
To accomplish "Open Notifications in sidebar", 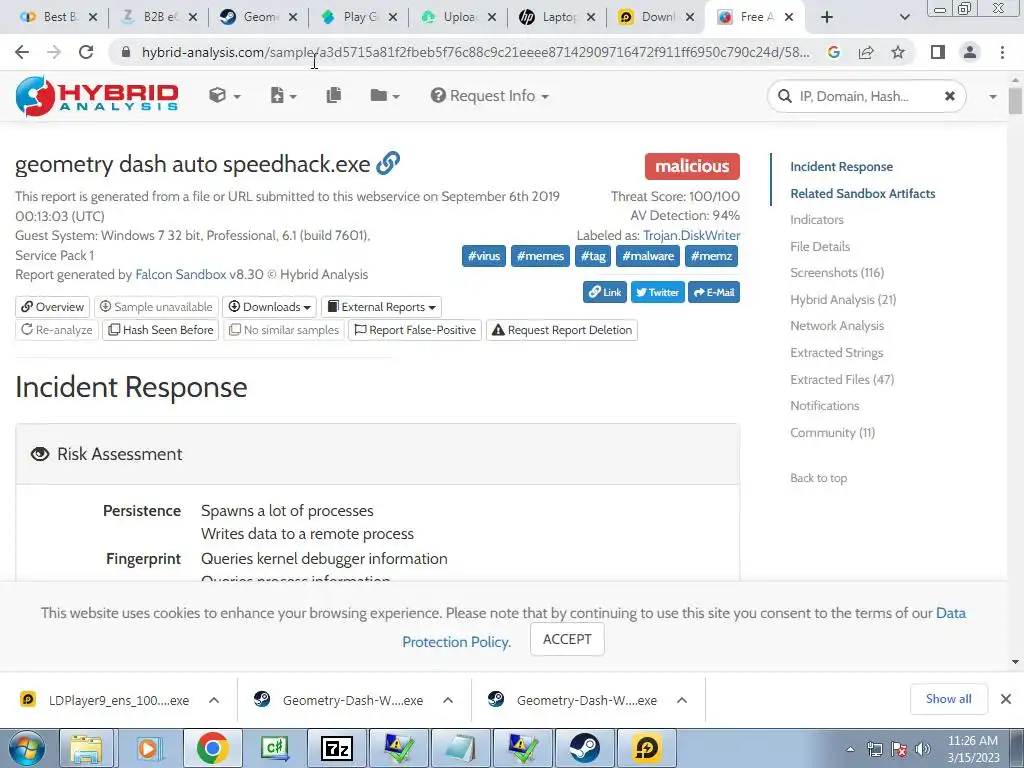I will click(x=824, y=406).
